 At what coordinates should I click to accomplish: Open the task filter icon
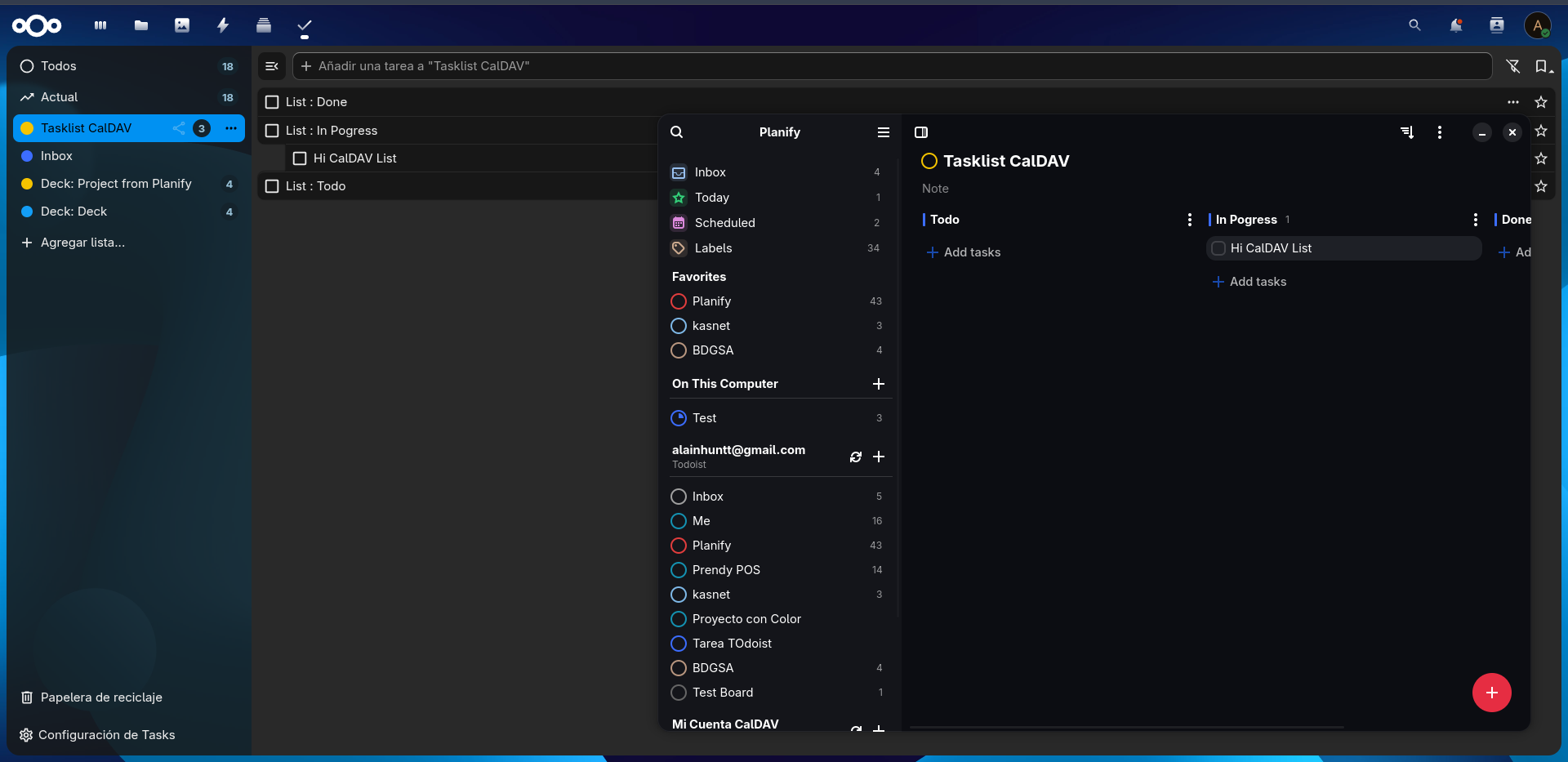(x=1513, y=66)
